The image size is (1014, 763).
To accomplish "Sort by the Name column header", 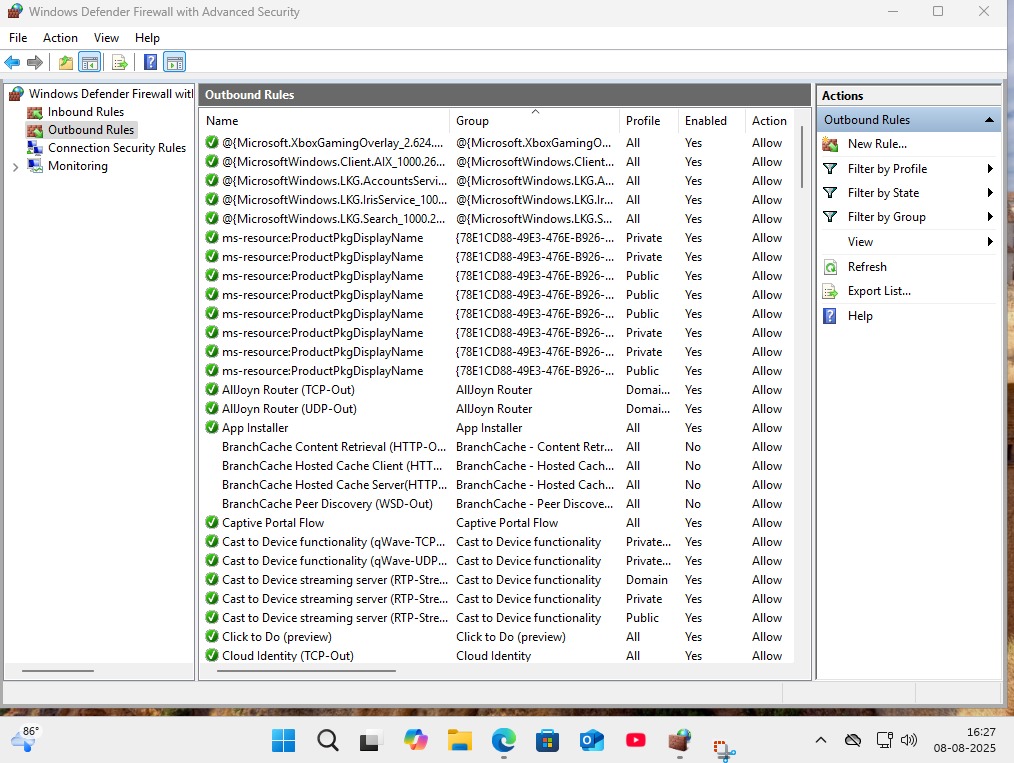I will [324, 121].
